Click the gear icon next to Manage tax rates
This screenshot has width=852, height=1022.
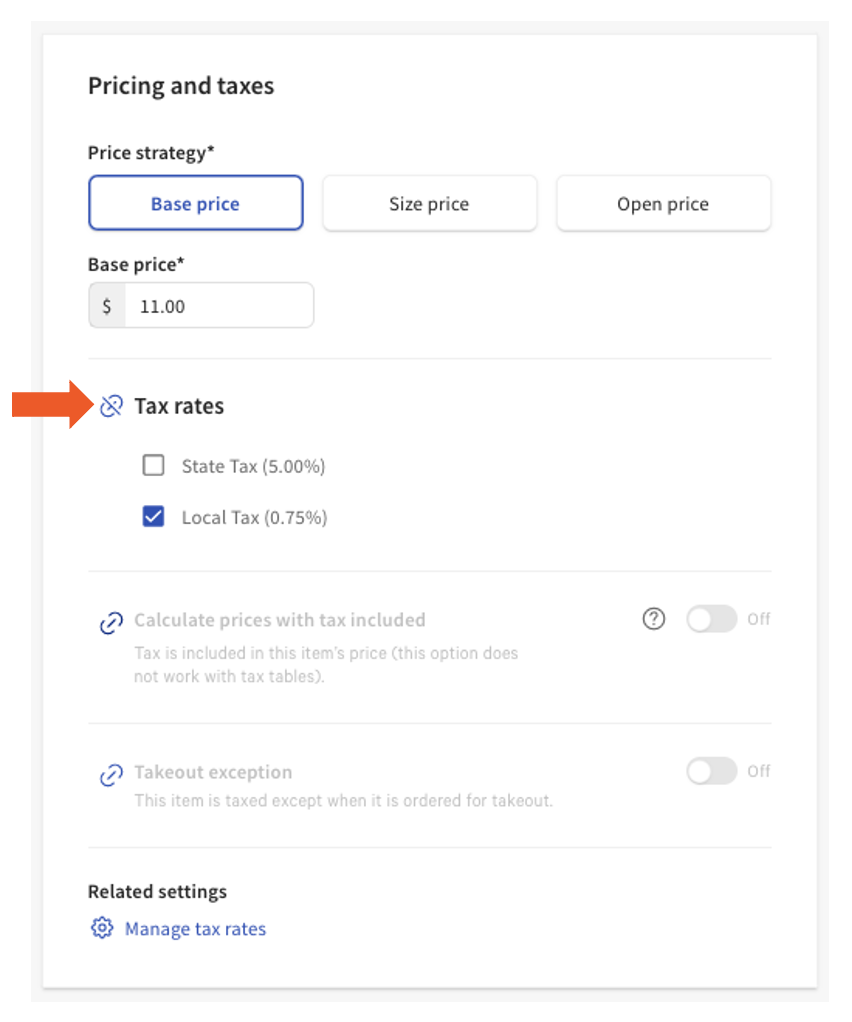pyautogui.click(x=101, y=928)
